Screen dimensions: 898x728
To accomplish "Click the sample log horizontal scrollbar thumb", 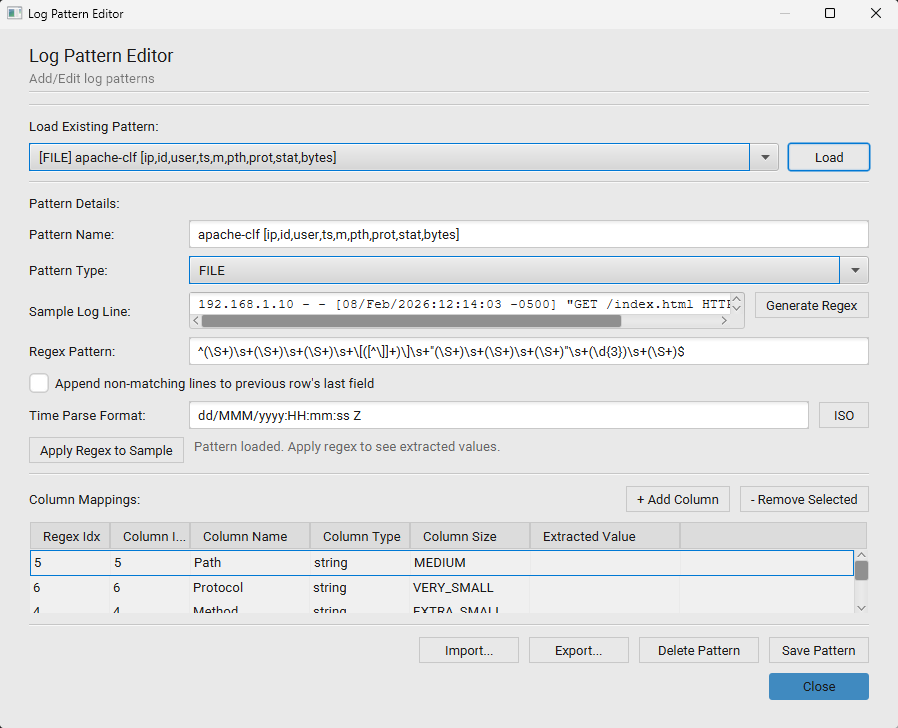I will pyautogui.click(x=411, y=321).
